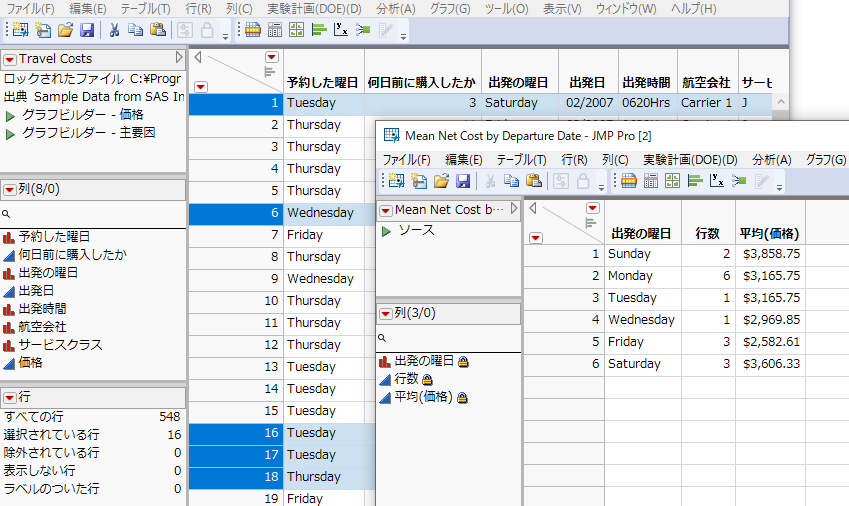Click green partition tree icon in Travel Costs toolbar

pos(363,30)
